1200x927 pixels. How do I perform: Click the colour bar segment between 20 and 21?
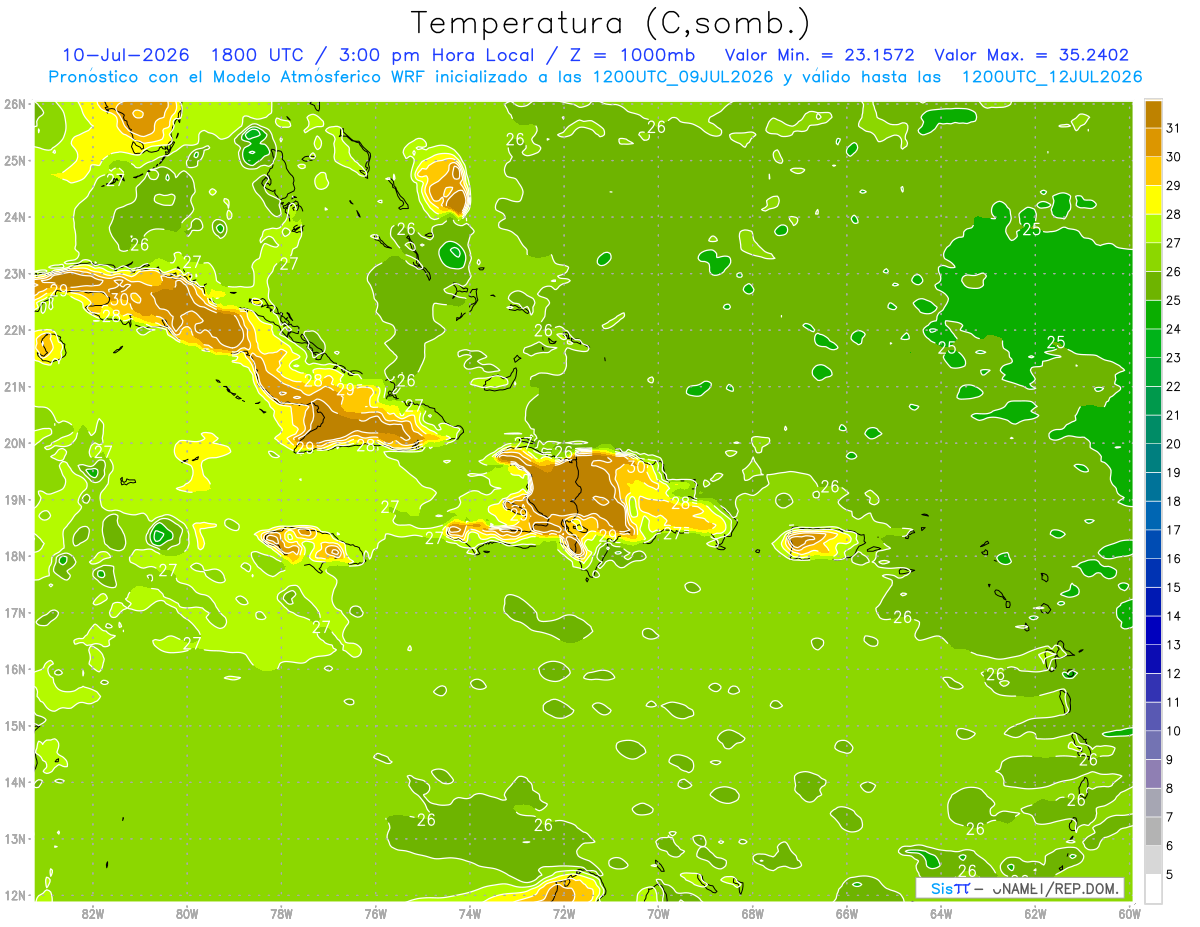click(x=1153, y=428)
